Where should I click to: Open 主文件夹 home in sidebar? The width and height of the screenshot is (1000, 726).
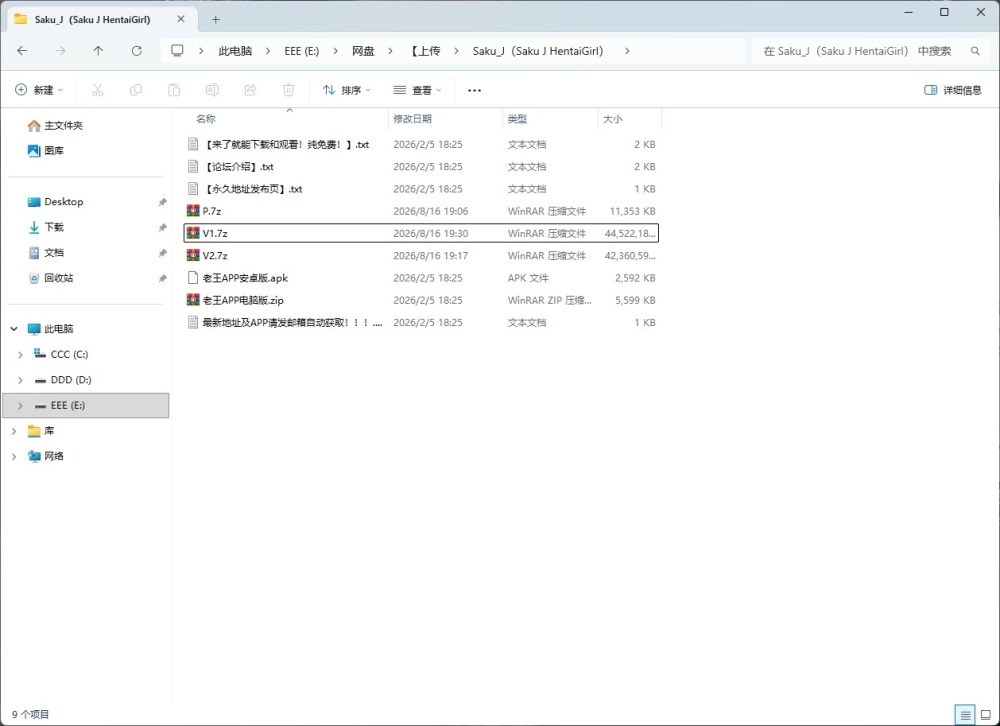tap(55, 126)
